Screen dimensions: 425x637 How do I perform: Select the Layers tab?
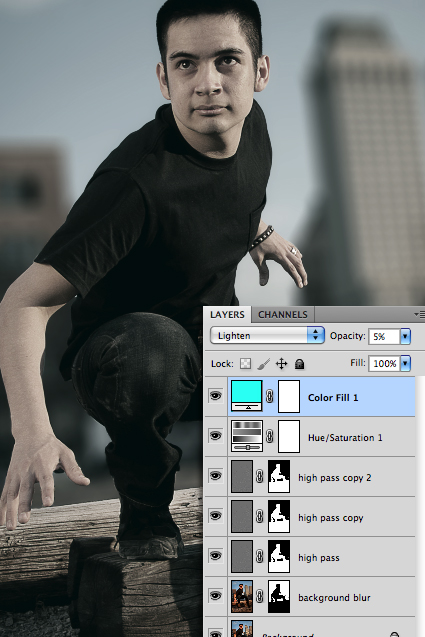227,314
